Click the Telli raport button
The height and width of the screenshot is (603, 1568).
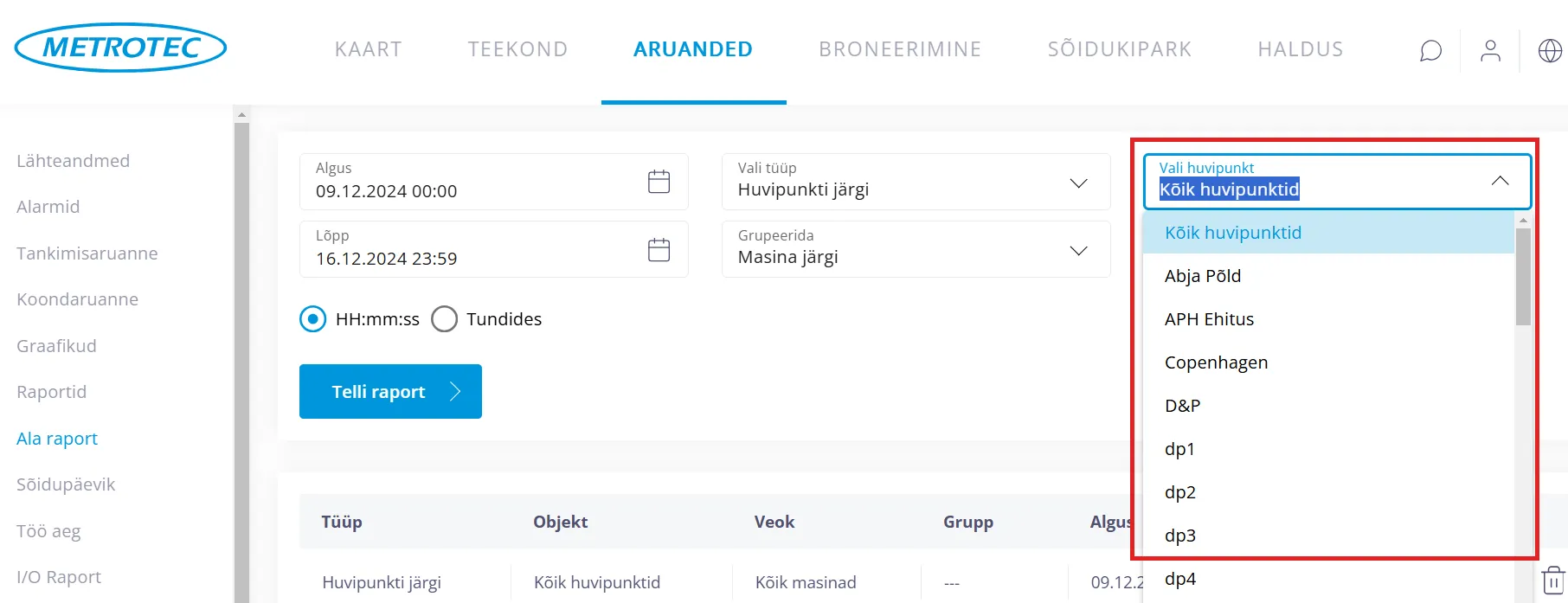click(390, 392)
